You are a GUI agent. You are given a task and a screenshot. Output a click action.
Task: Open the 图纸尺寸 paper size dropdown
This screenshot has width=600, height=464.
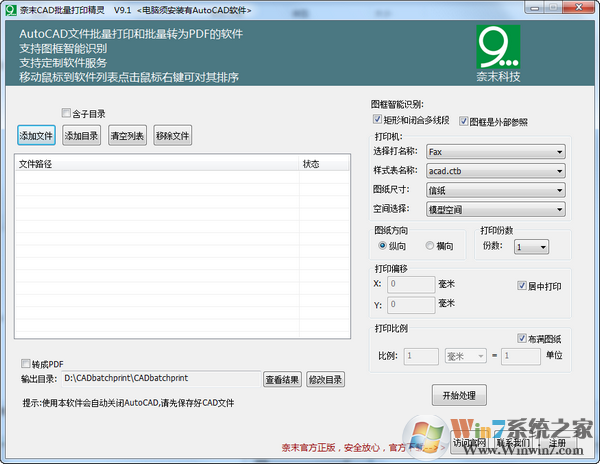(495, 190)
